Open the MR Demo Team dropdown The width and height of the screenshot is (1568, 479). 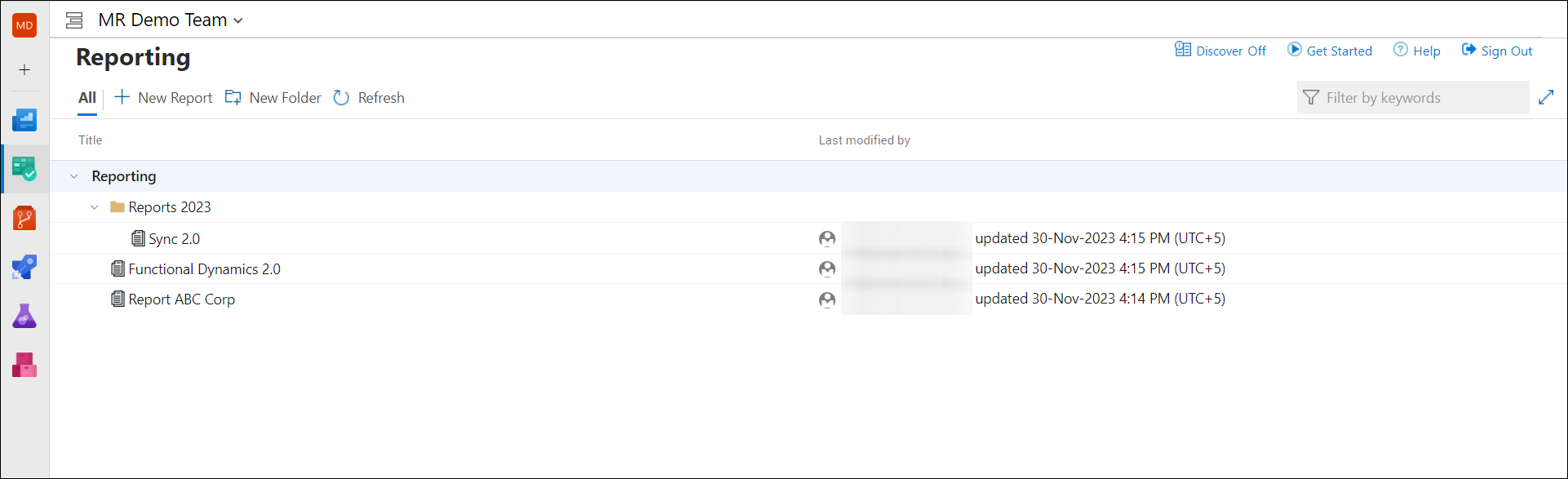[171, 20]
